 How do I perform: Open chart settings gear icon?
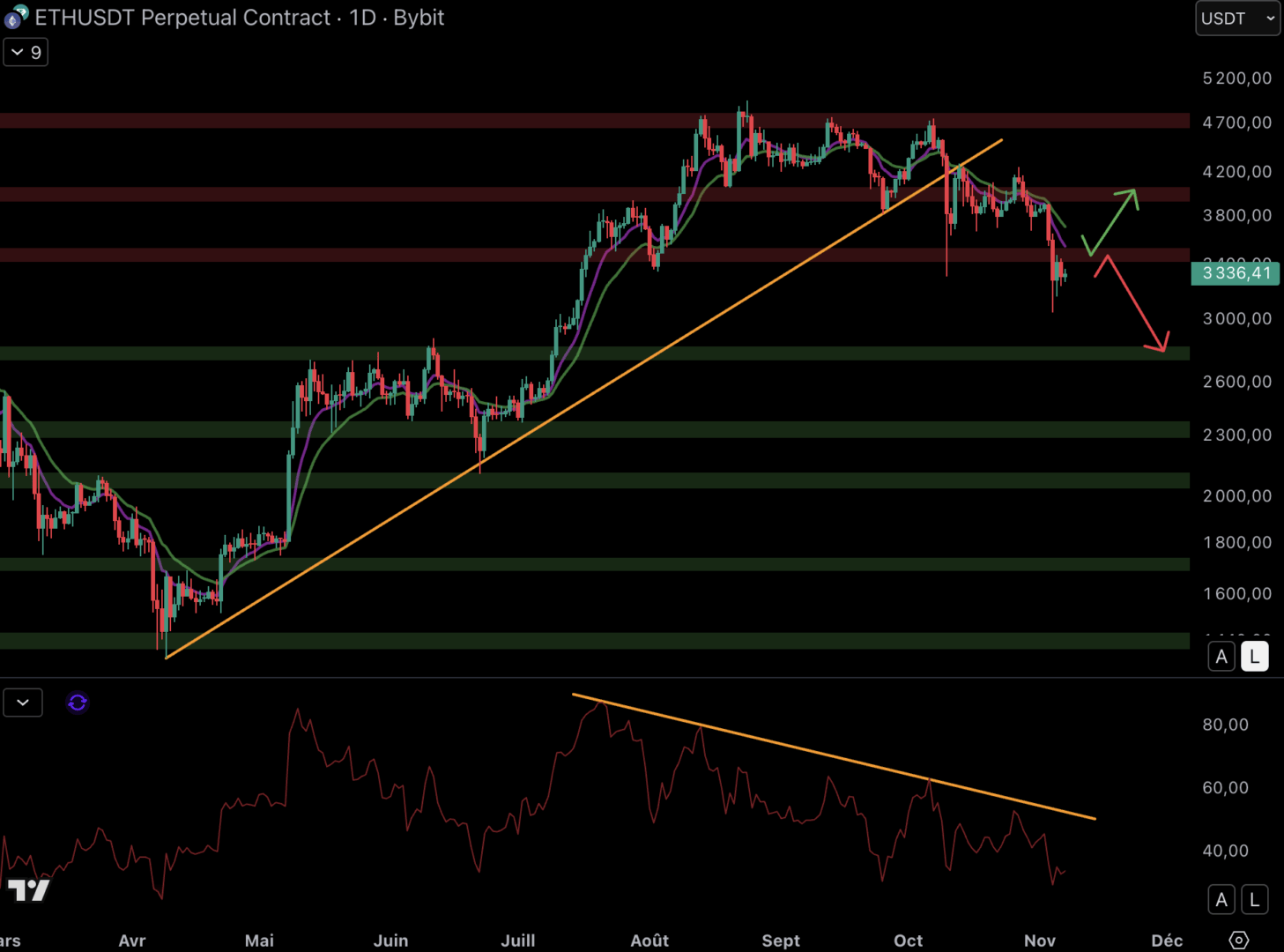(x=1238, y=940)
